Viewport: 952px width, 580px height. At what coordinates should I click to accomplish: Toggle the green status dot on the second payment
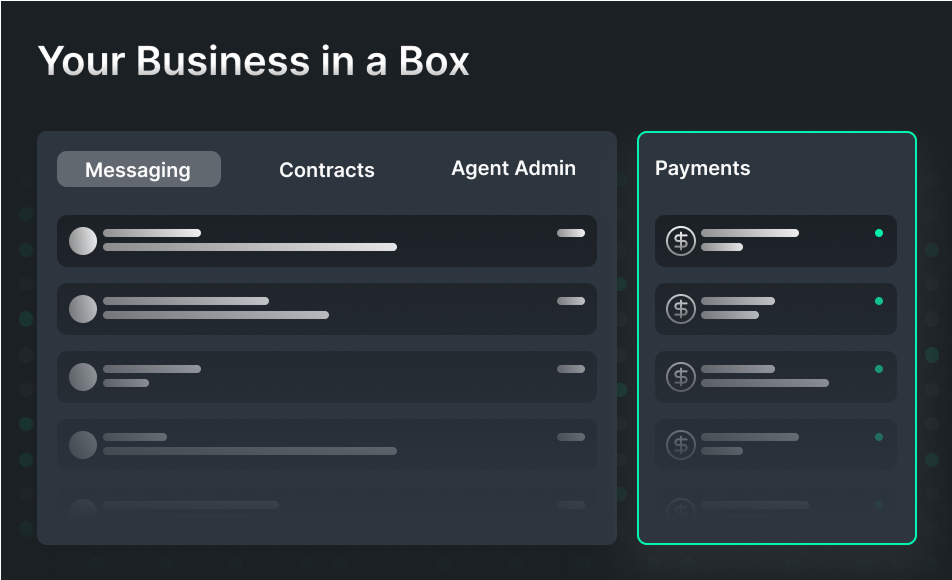point(879,300)
